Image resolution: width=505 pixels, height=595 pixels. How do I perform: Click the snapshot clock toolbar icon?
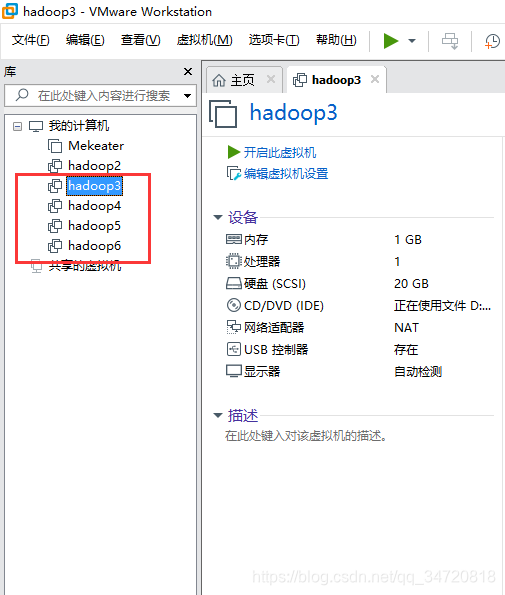coord(492,41)
